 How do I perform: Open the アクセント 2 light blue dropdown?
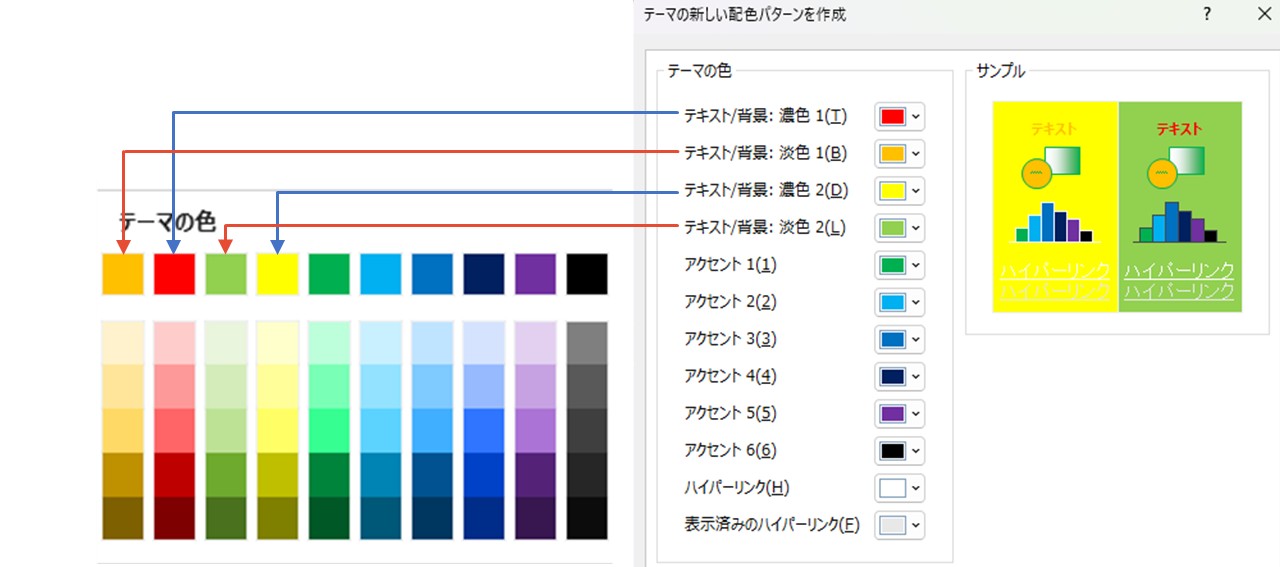tap(899, 302)
